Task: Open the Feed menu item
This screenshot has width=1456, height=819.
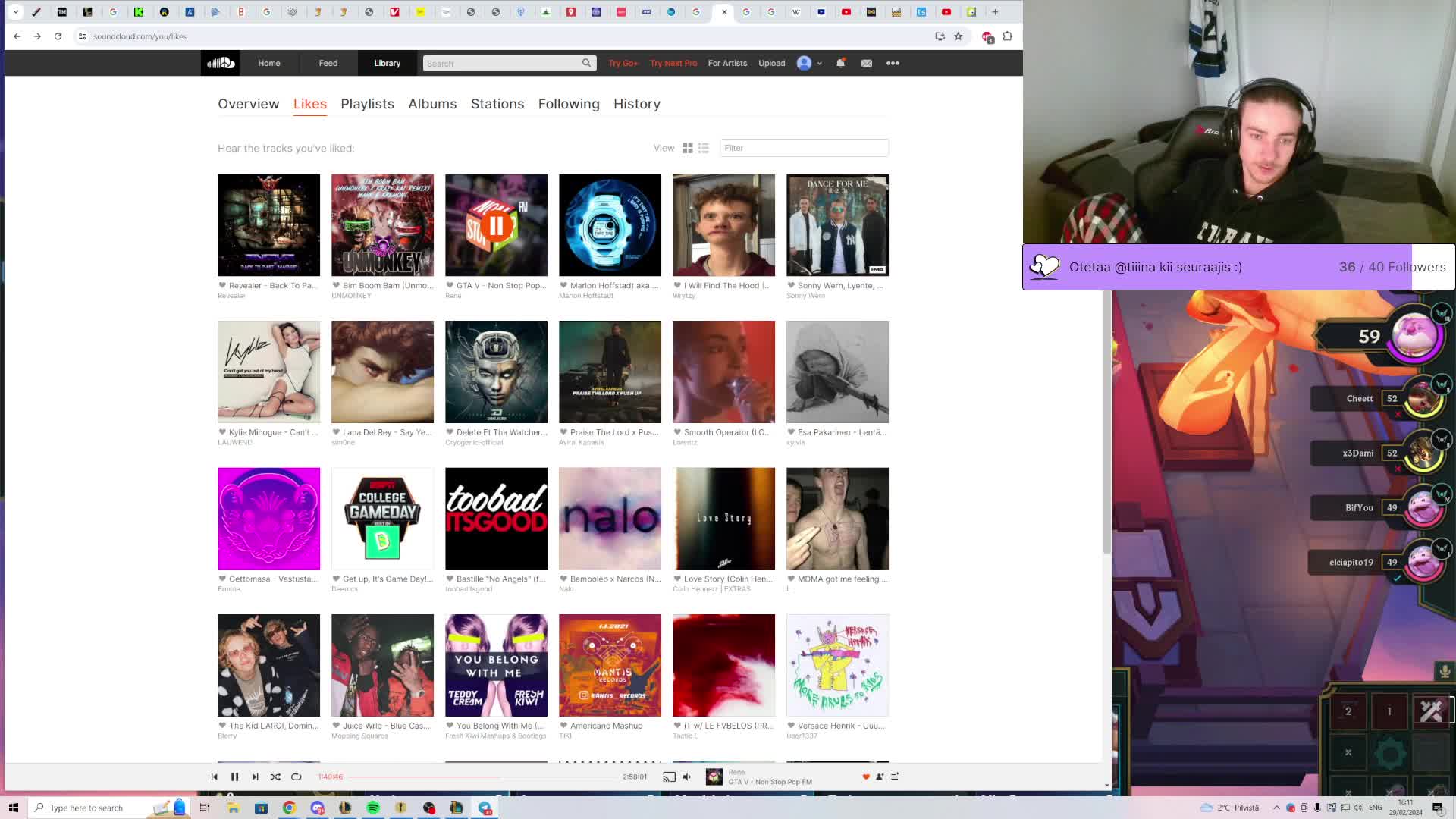Action: tap(328, 63)
